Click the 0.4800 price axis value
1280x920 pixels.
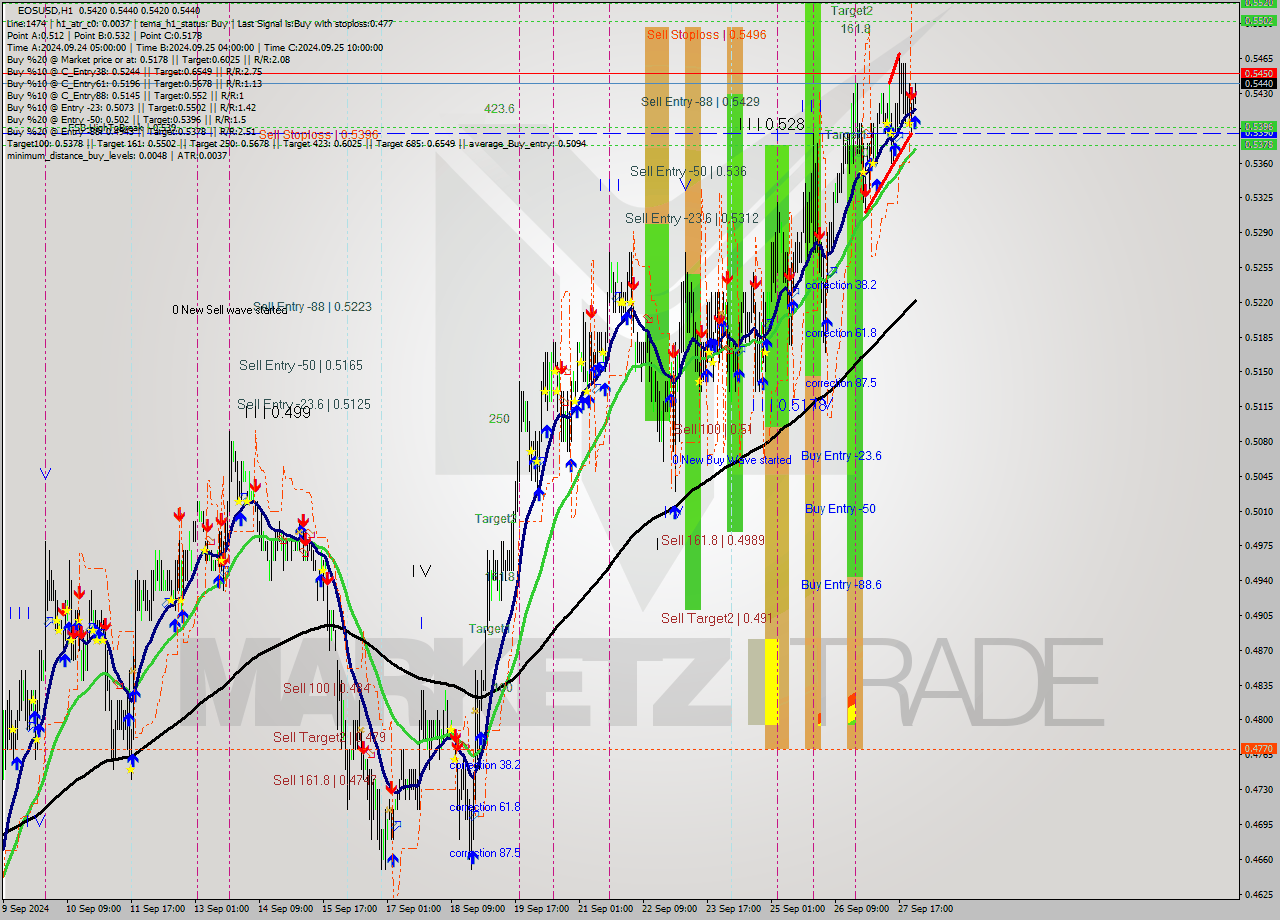click(x=1257, y=720)
